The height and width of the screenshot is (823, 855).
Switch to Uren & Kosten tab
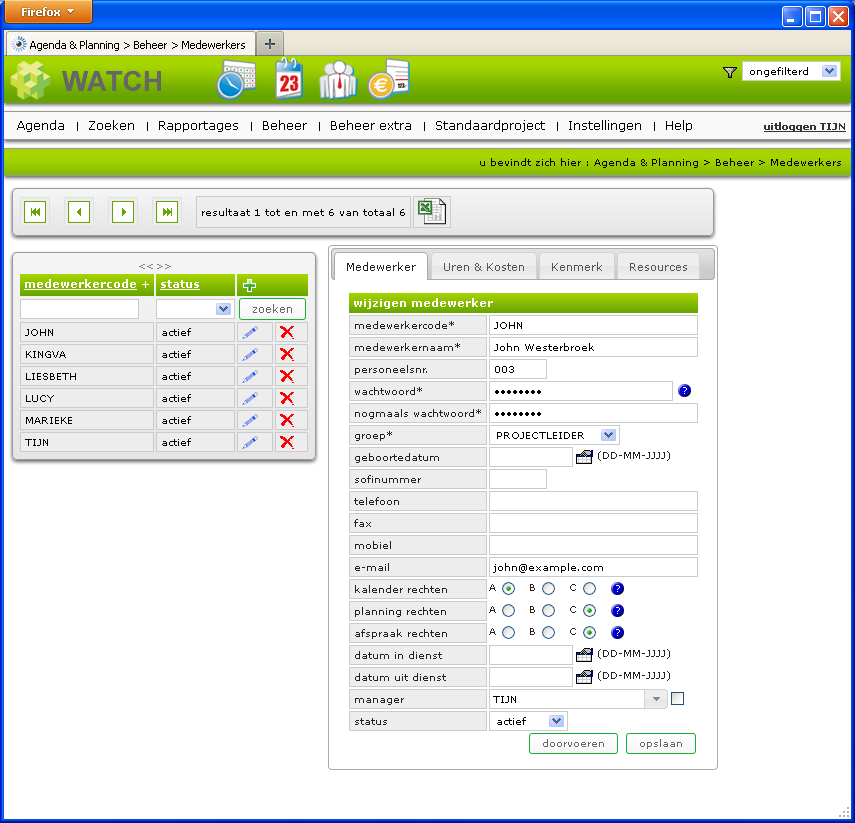(x=484, y=267)
